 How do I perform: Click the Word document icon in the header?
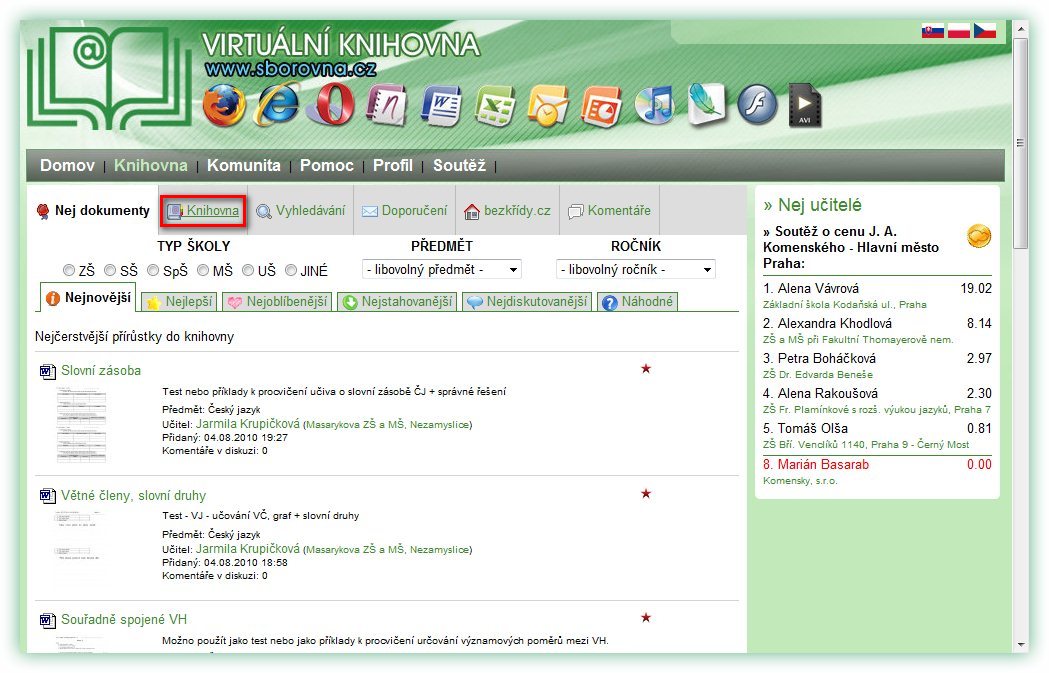click(442, 106)
